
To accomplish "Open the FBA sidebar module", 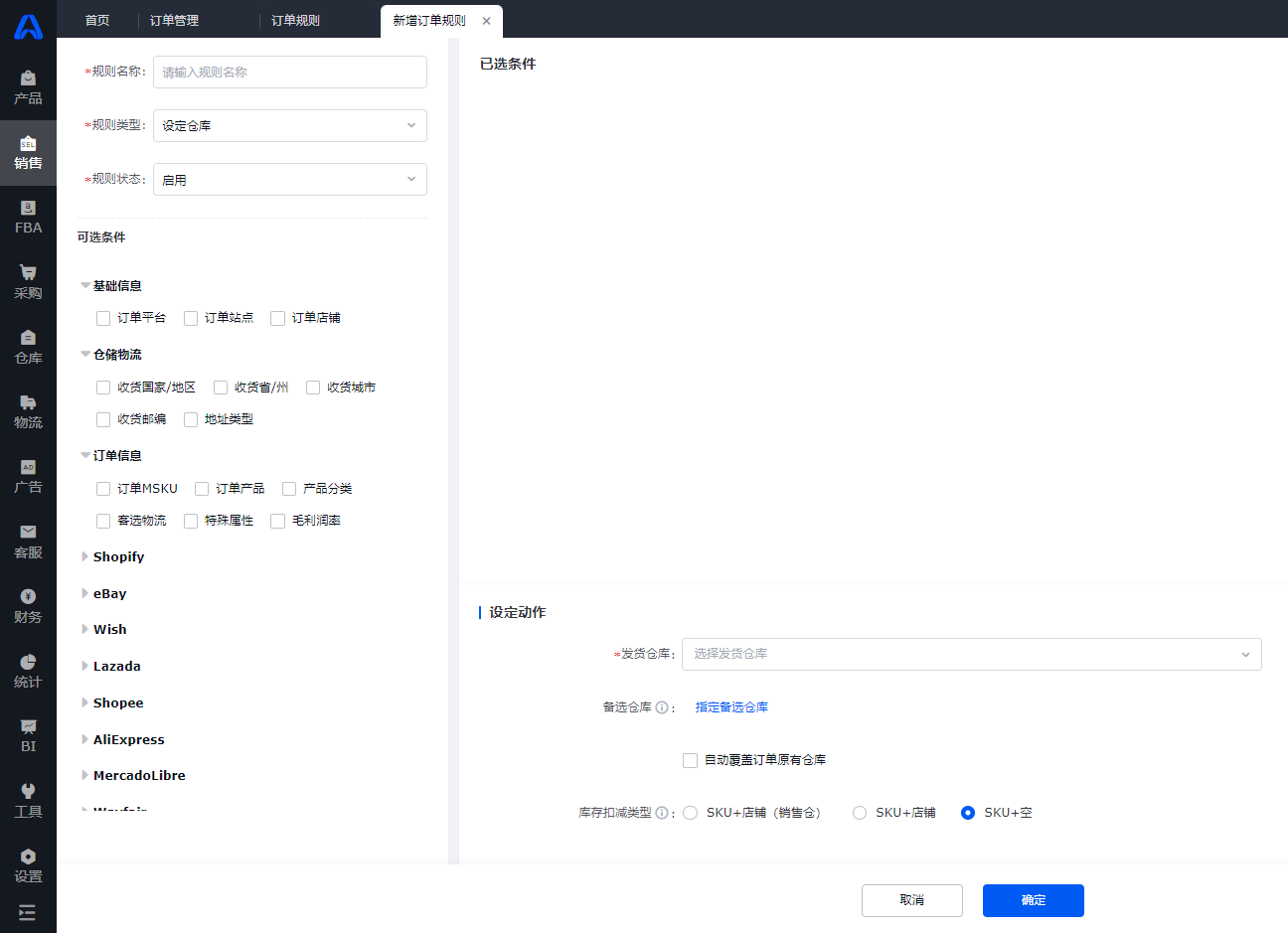I will (28, 218).
